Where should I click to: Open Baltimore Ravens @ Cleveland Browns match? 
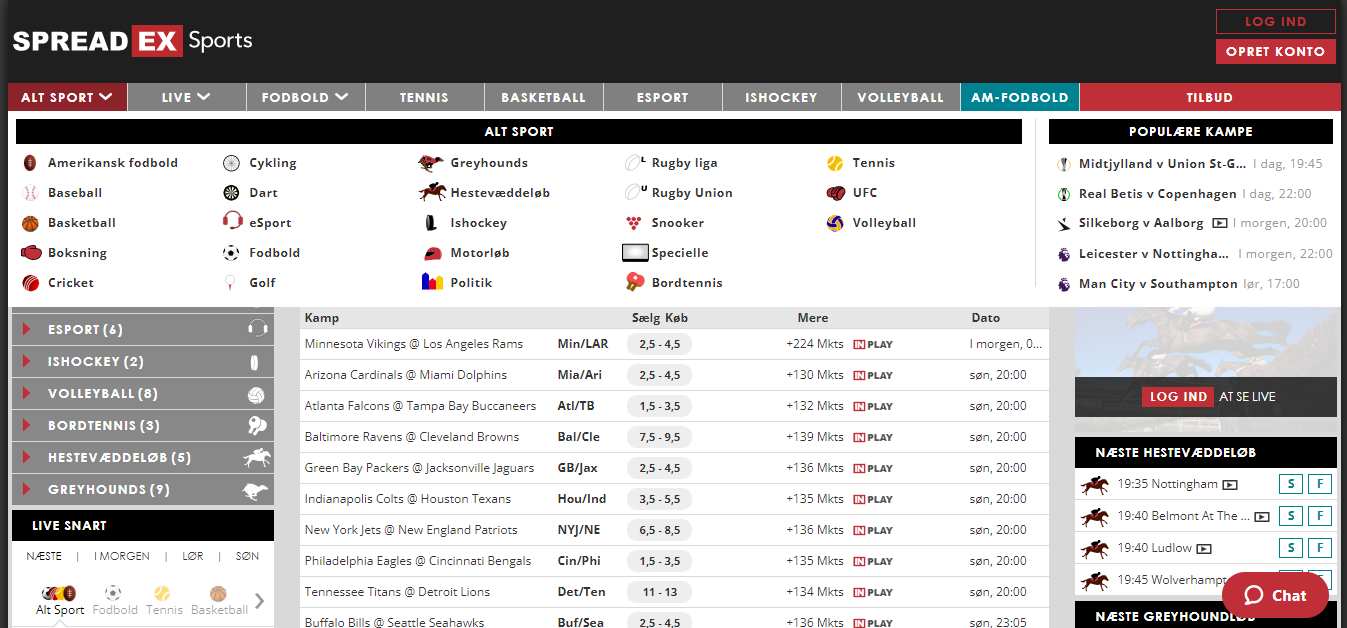coord(412,437)
